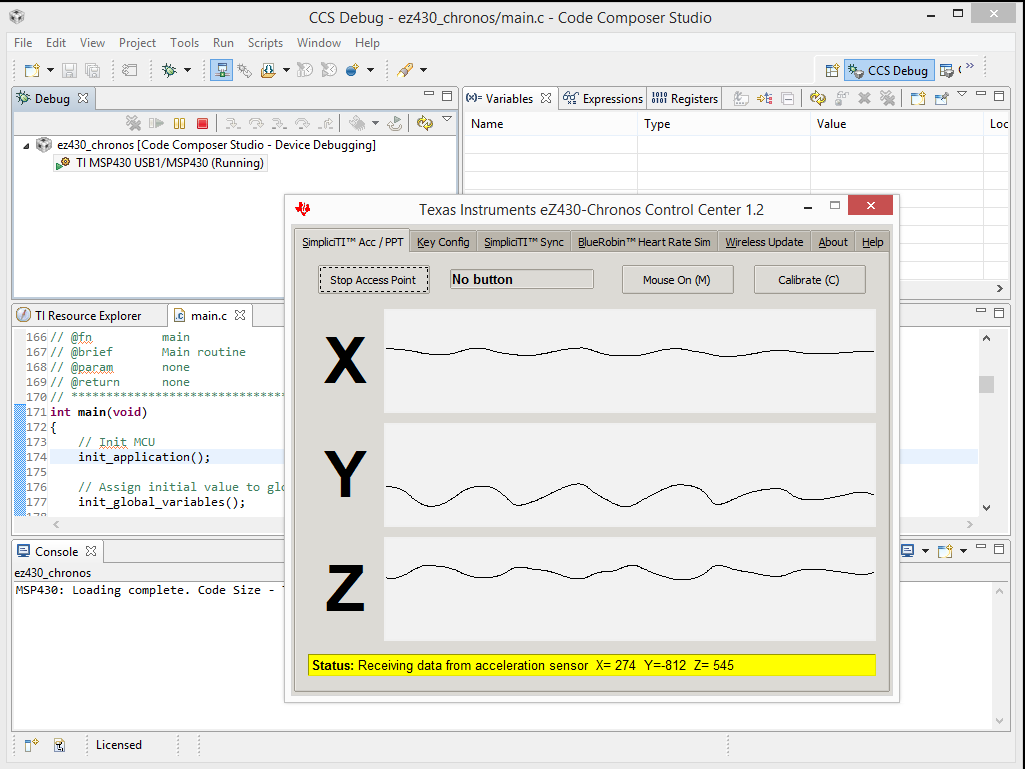Click the editor vertical scrollbar thumb
1025x769 pixels.
coord(986,384)
